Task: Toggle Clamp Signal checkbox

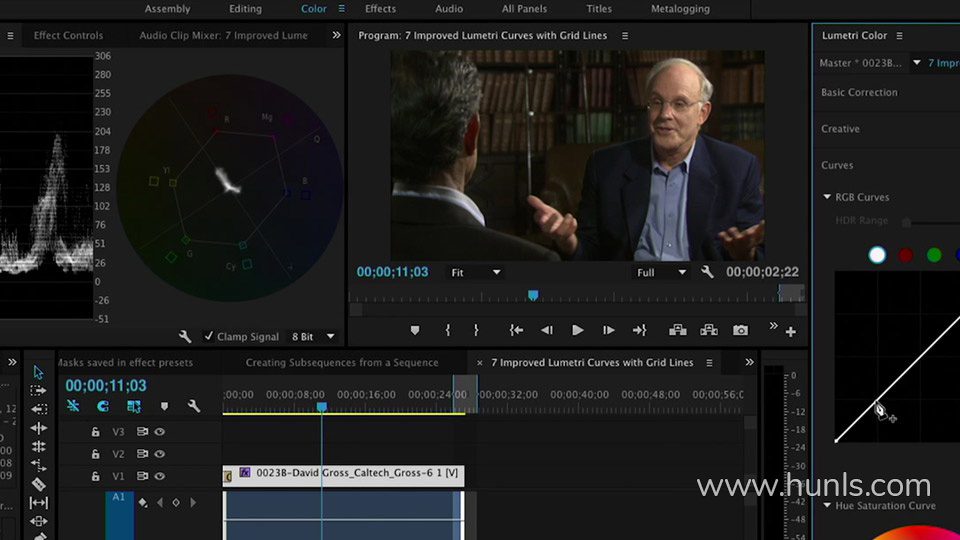Action: click(x=209, y=336)
